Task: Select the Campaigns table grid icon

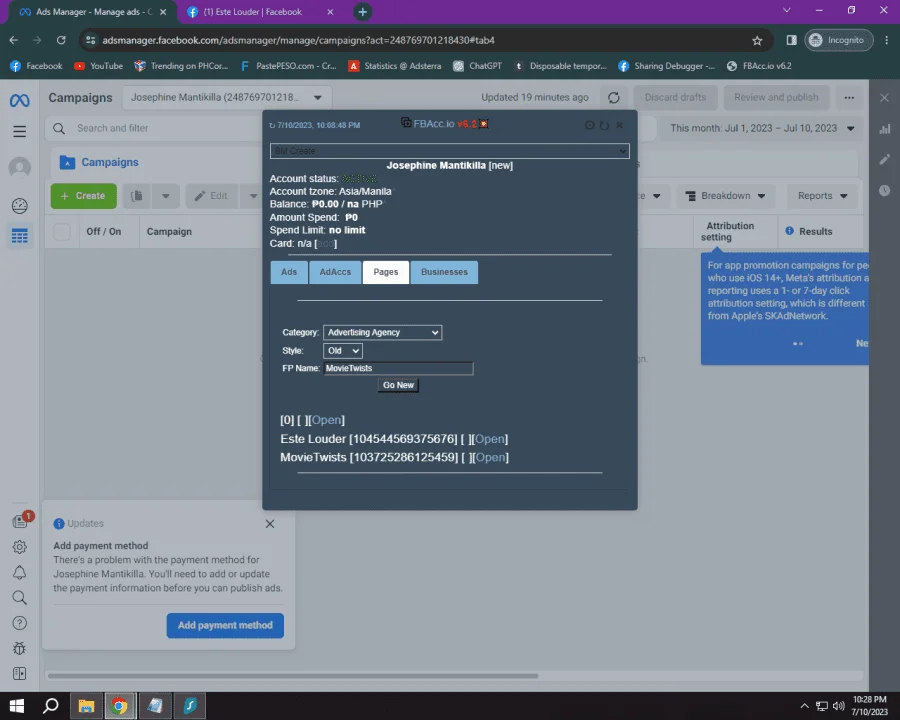Action: tap(20, 235)
